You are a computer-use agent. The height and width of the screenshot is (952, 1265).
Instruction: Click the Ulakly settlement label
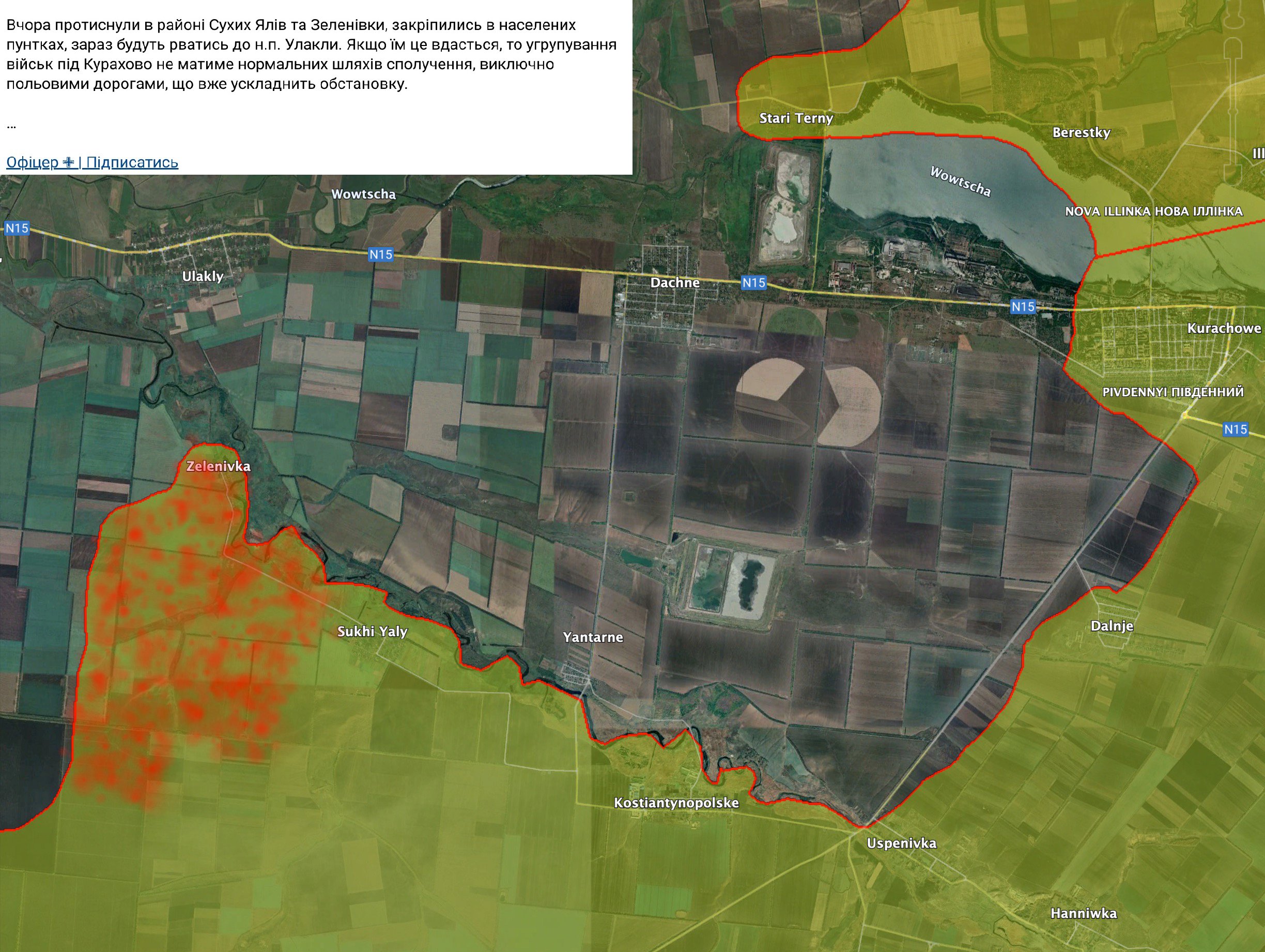pos(203,277)
